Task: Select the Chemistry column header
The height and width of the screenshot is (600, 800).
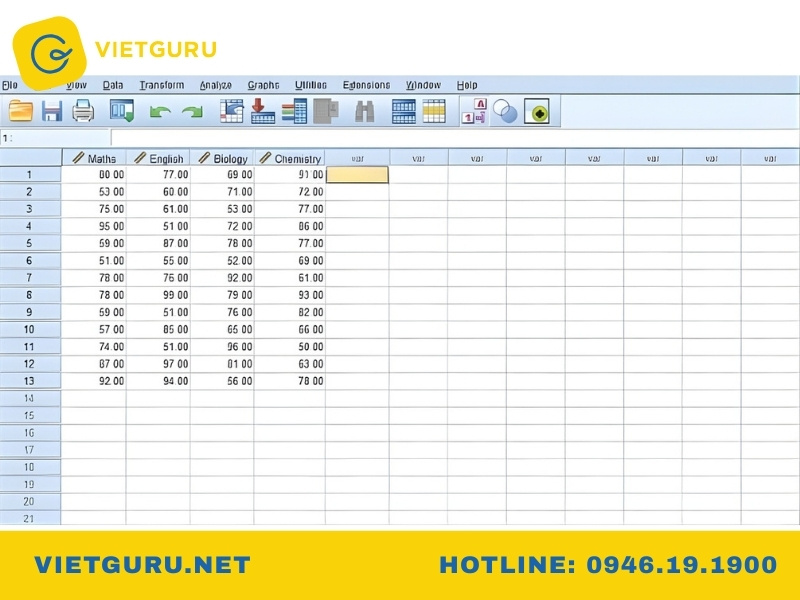Action: coord(290,158)
